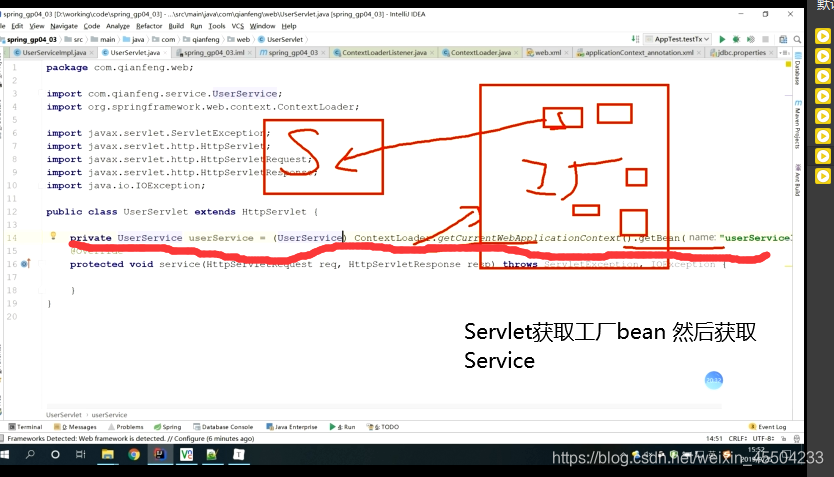This screenshot has width=834, height=477.
Task: Open the Analyze menu
Action: 118,26
